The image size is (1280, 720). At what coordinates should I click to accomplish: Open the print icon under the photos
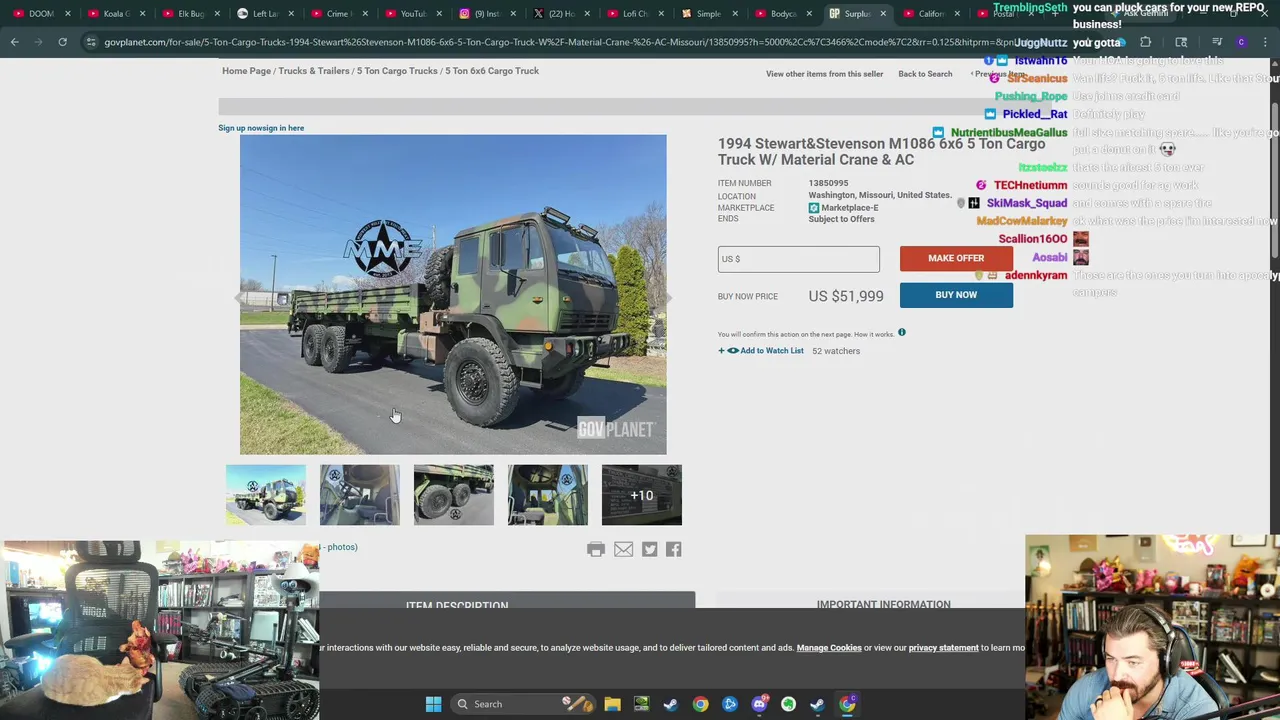[596, 549]
